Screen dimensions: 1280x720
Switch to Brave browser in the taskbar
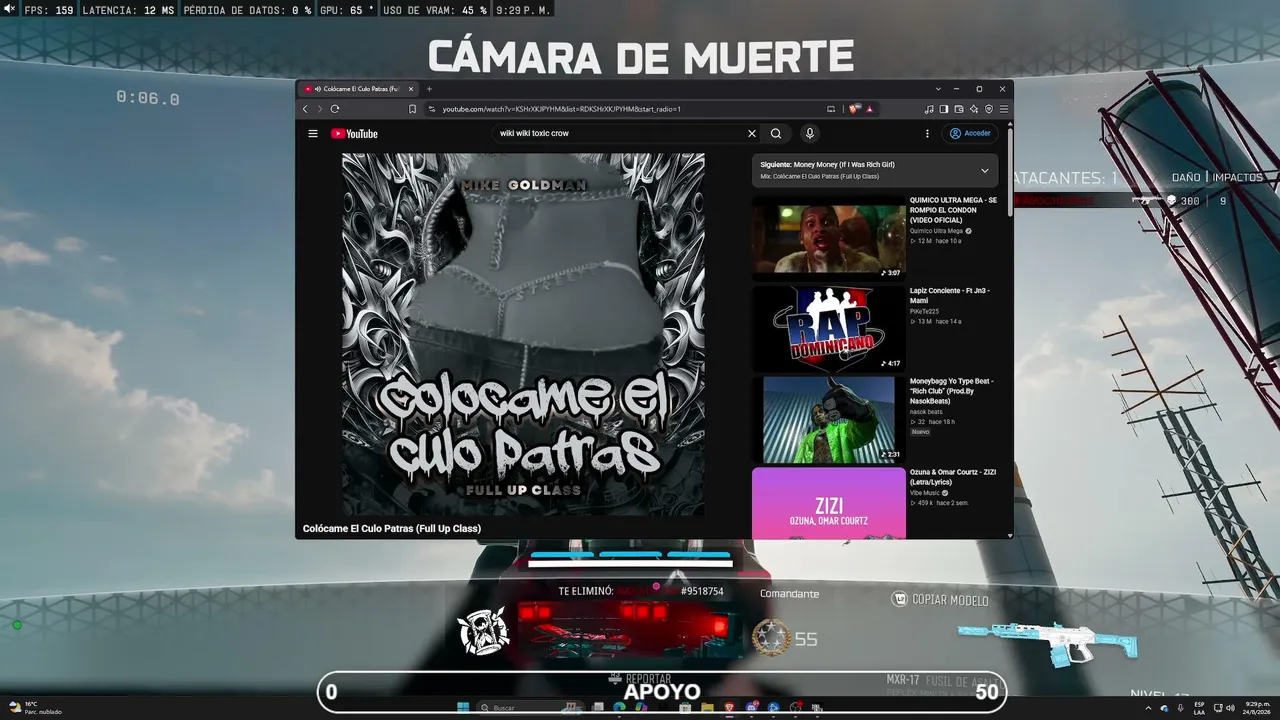[729, 708]
